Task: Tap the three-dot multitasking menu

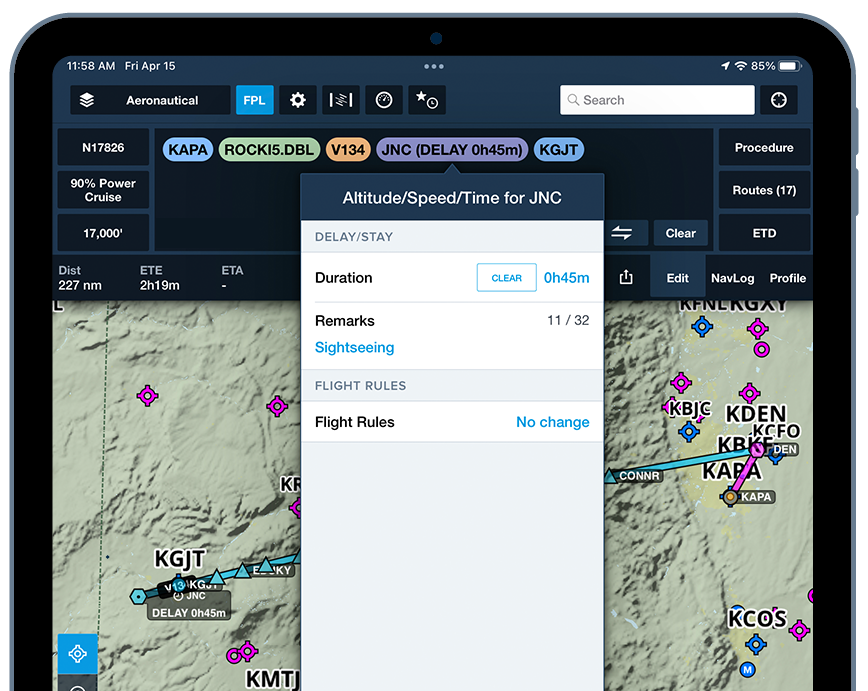Action: pos(434,66)
